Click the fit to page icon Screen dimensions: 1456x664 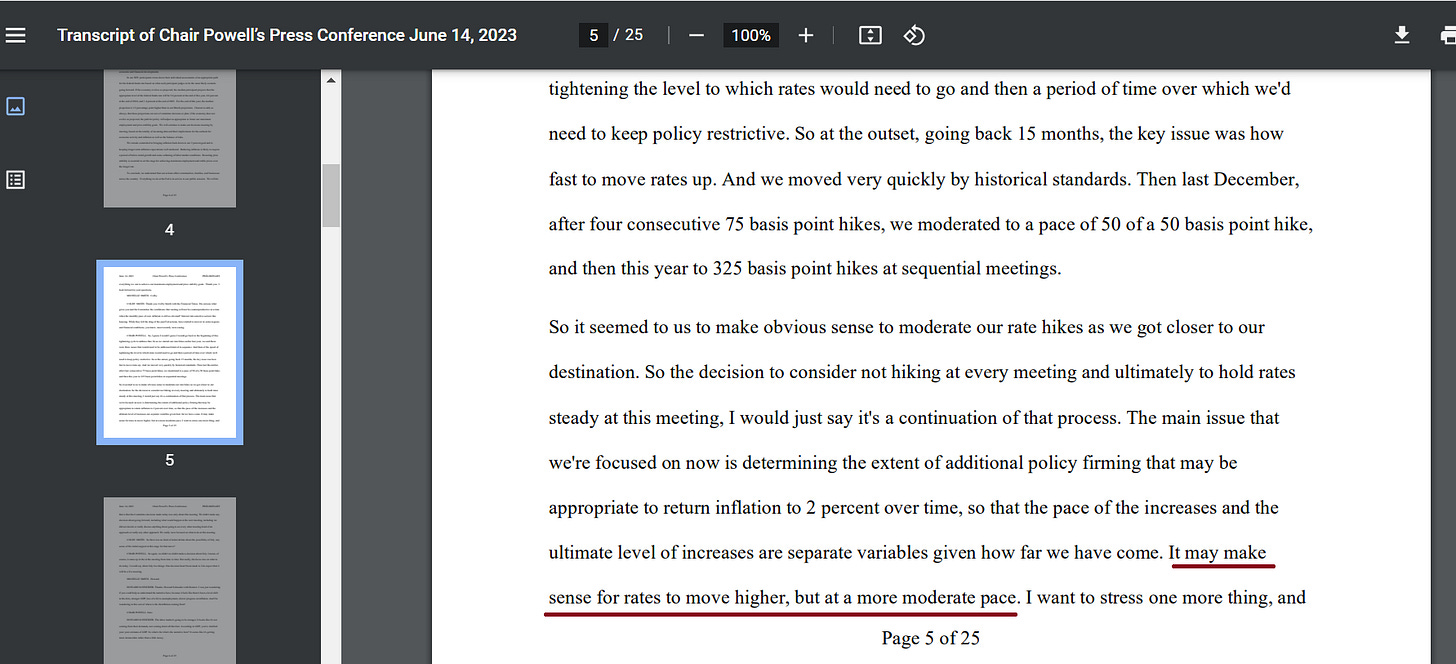tap(870, 35)
